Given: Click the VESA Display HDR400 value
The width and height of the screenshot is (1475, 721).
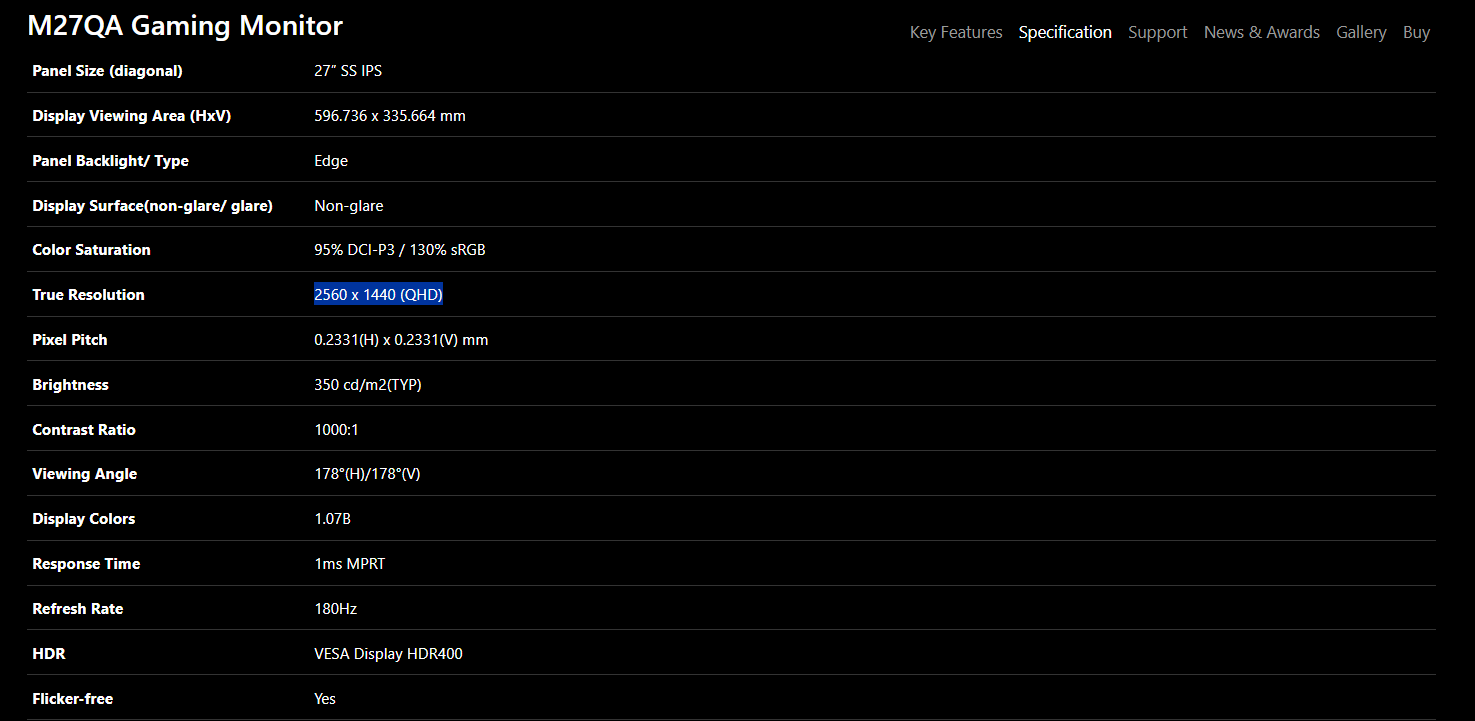Looking at the screenshot, I should [388, 654].
